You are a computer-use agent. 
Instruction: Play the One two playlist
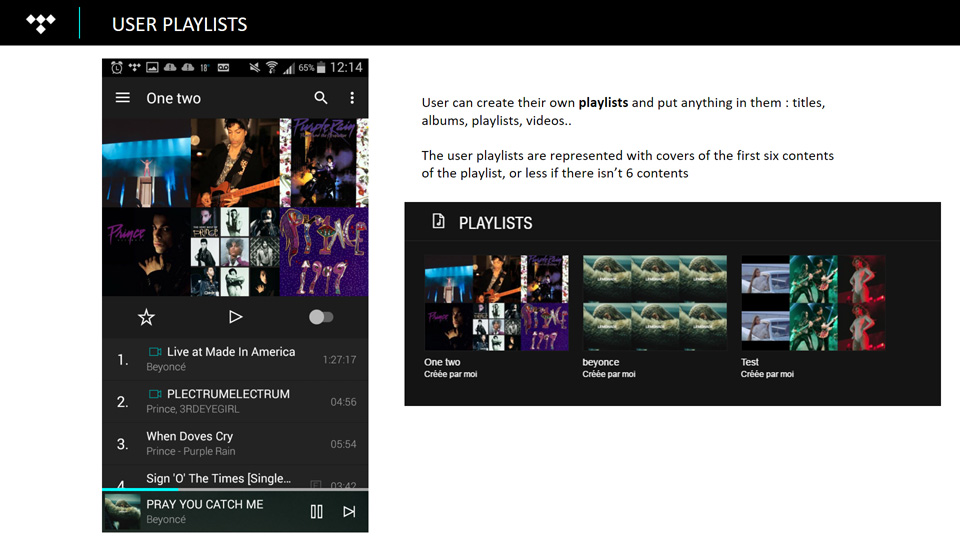pyautogui.click(x=236, y=317)
